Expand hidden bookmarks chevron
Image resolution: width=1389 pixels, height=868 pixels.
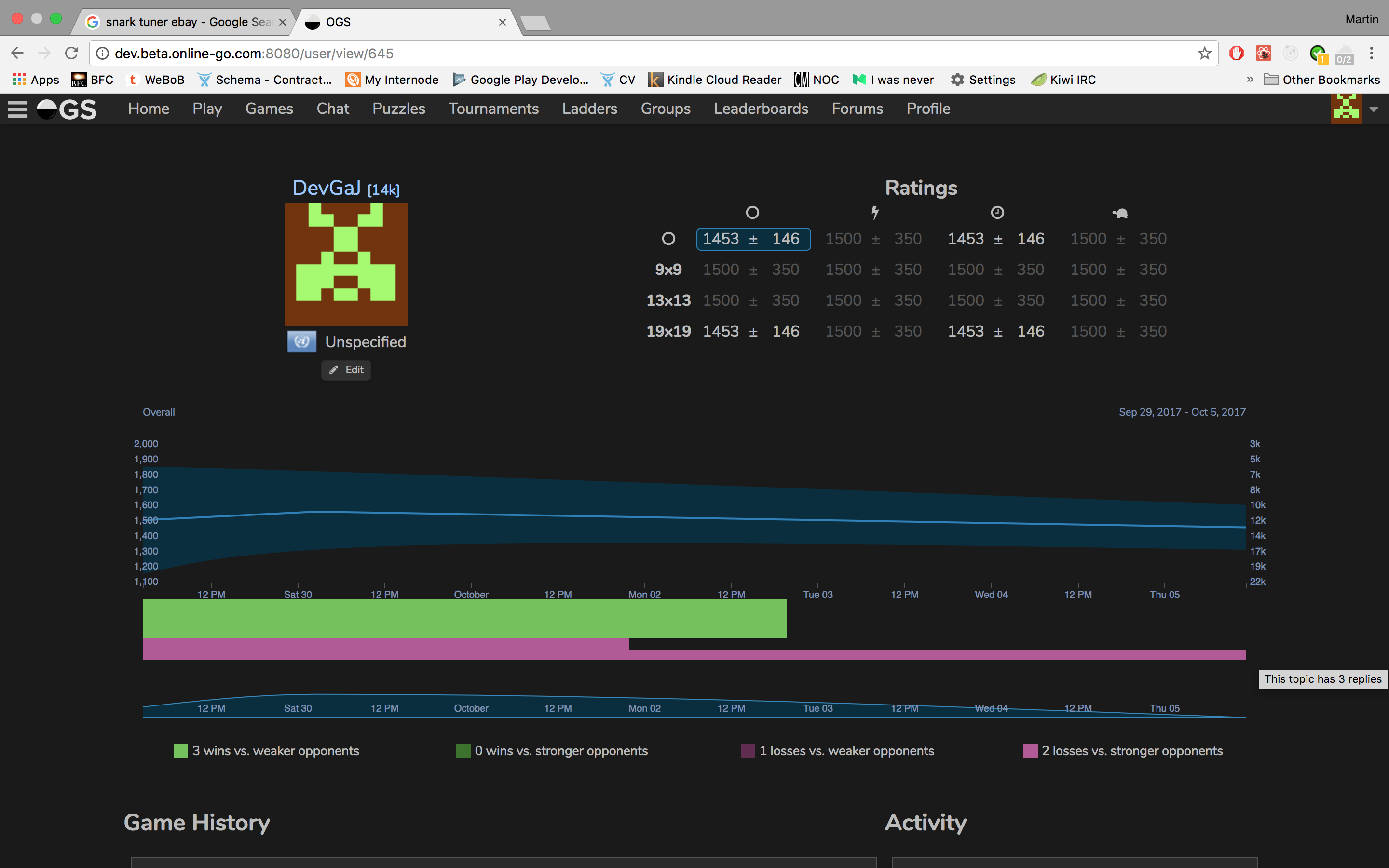point(1250,79)
